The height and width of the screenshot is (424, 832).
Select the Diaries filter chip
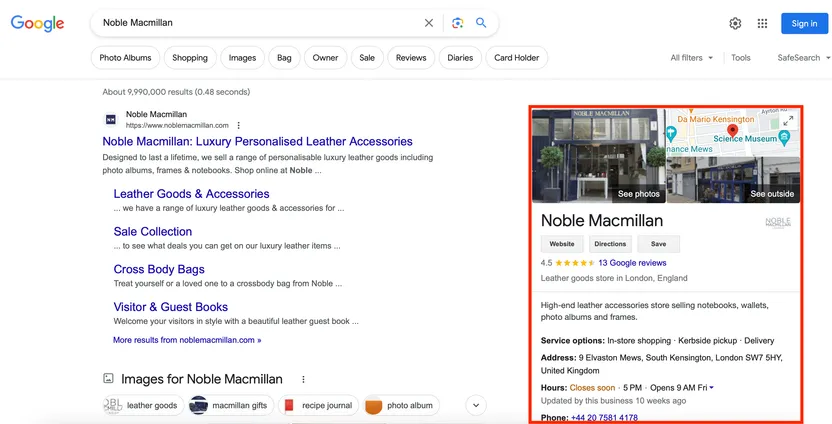coord(460,58)
